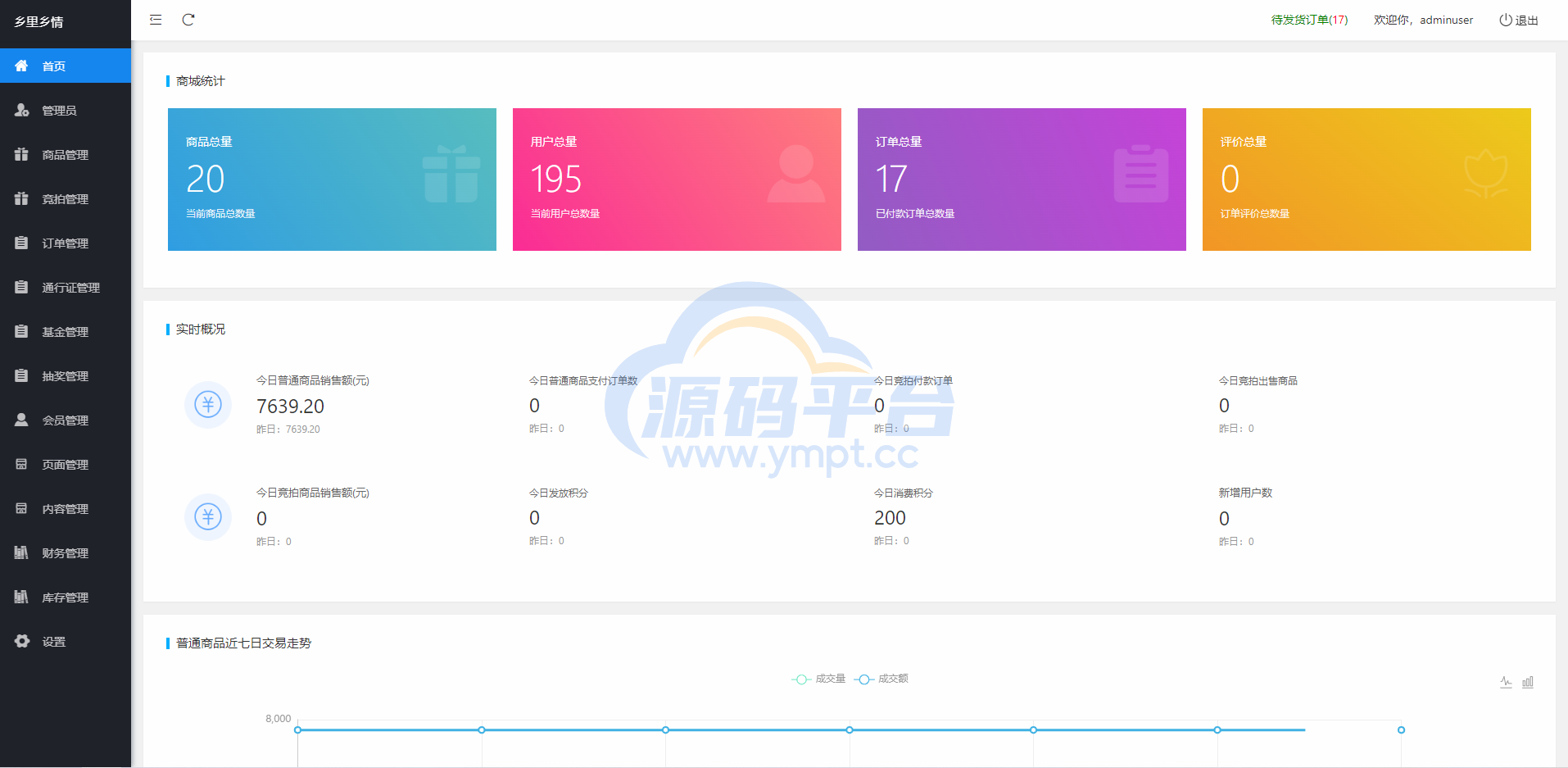Click the flower icon on 评价总量 card
The image size is (1568, 768).
tap(1486, 173)
